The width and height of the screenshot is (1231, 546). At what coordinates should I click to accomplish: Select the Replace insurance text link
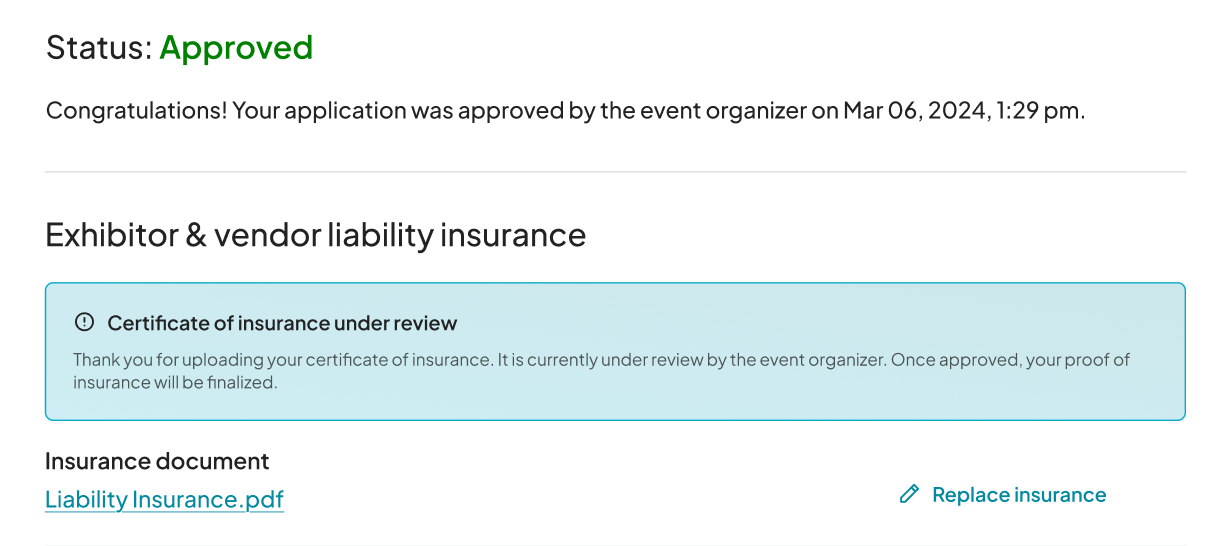(x=1019, y=495)
